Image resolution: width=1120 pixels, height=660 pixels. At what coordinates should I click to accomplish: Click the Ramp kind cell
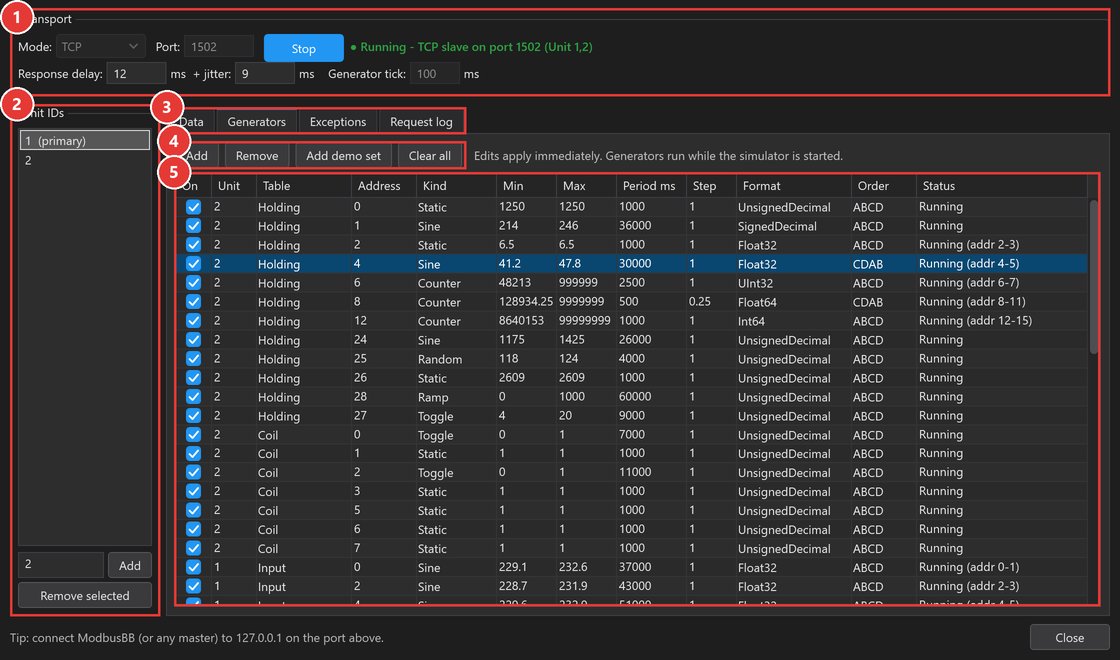click(x=456, y=396)
